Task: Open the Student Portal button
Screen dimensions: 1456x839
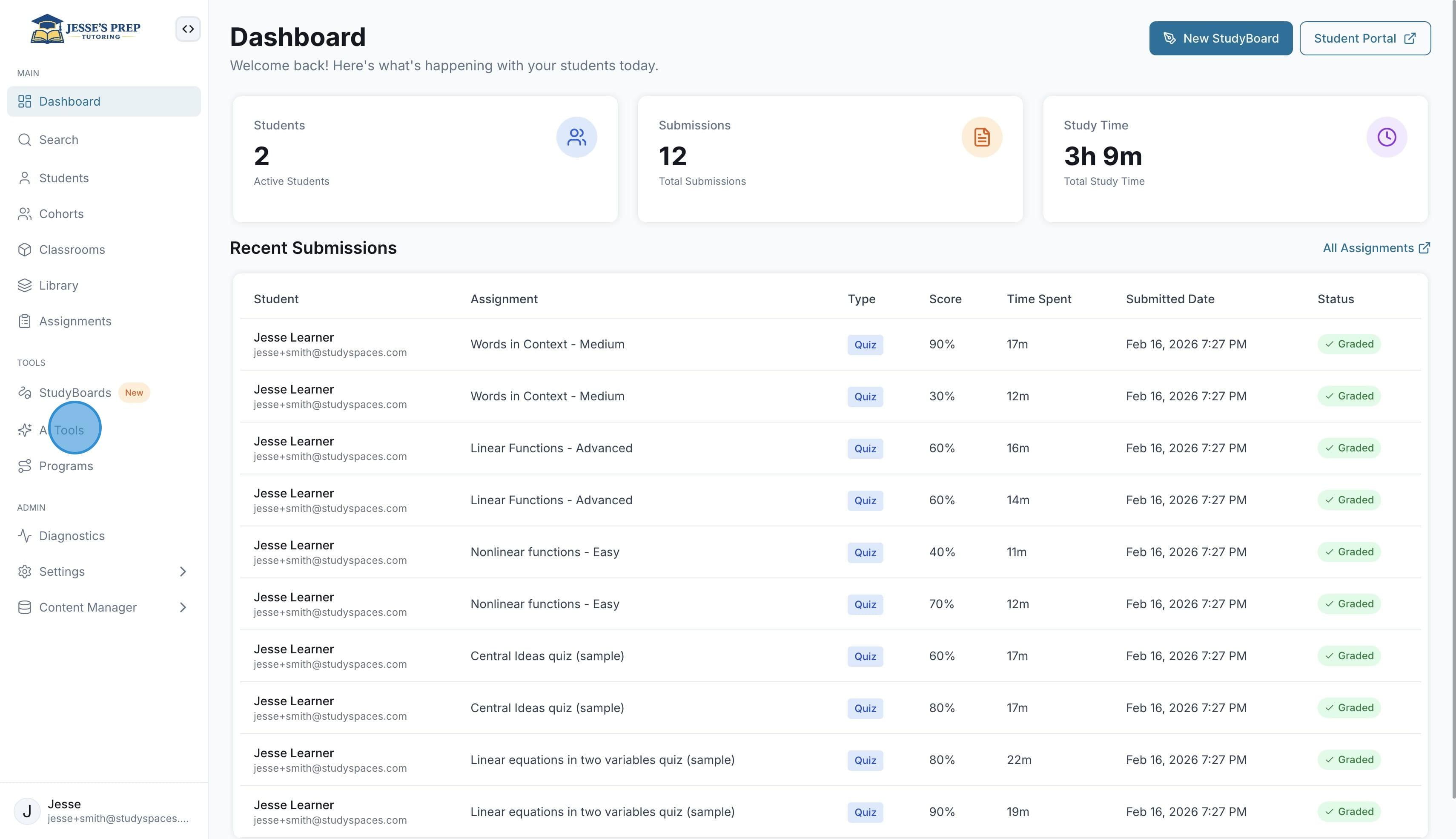Action: click(x=1364, y=39)
